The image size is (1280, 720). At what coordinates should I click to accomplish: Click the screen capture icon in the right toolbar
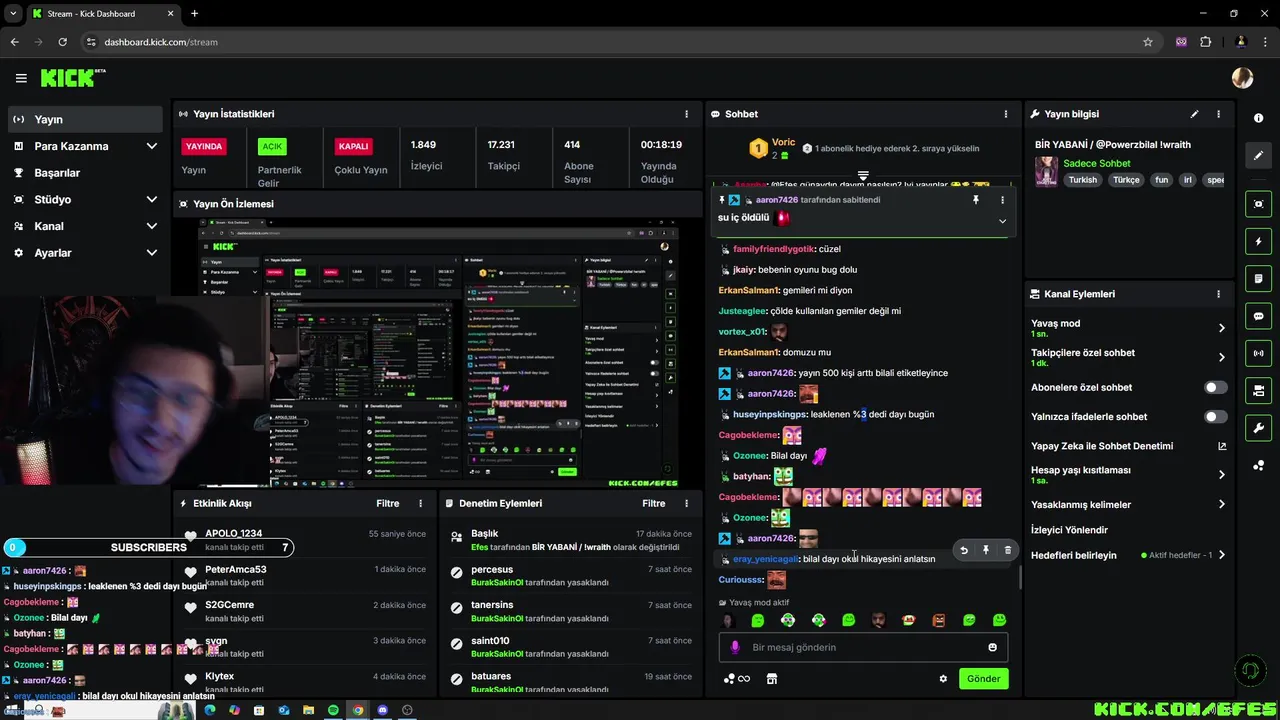click(1258, 204)
